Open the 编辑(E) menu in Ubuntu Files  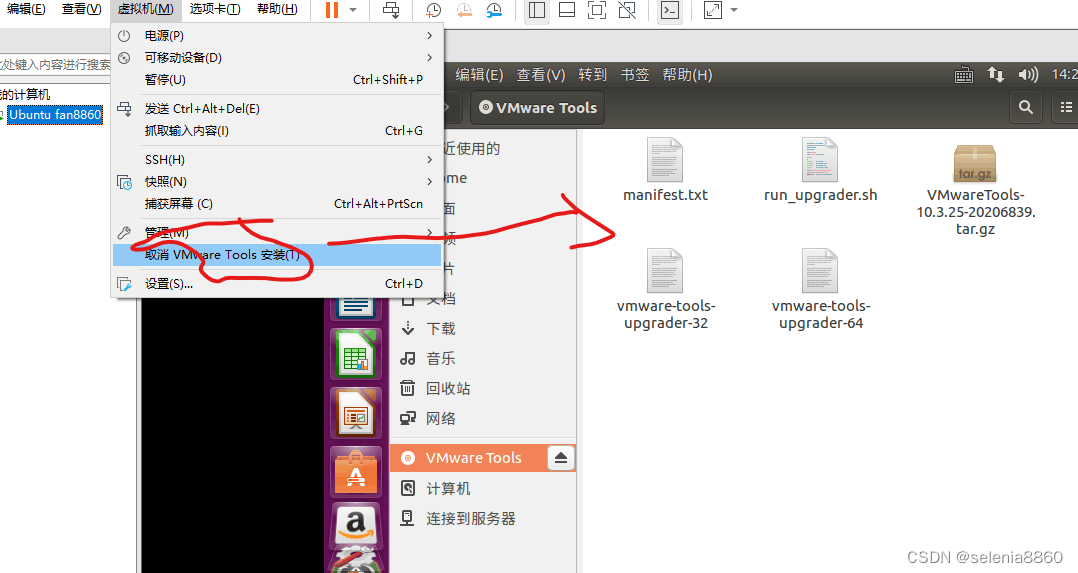point(479,74)
